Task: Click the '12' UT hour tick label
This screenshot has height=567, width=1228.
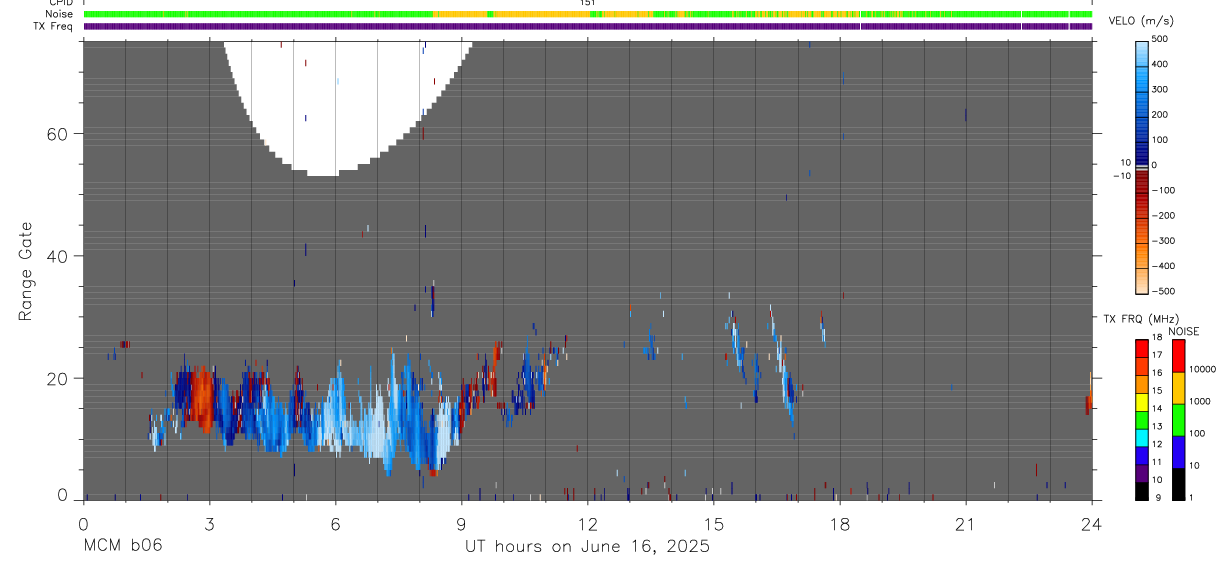Action: [x=587, y=523]
